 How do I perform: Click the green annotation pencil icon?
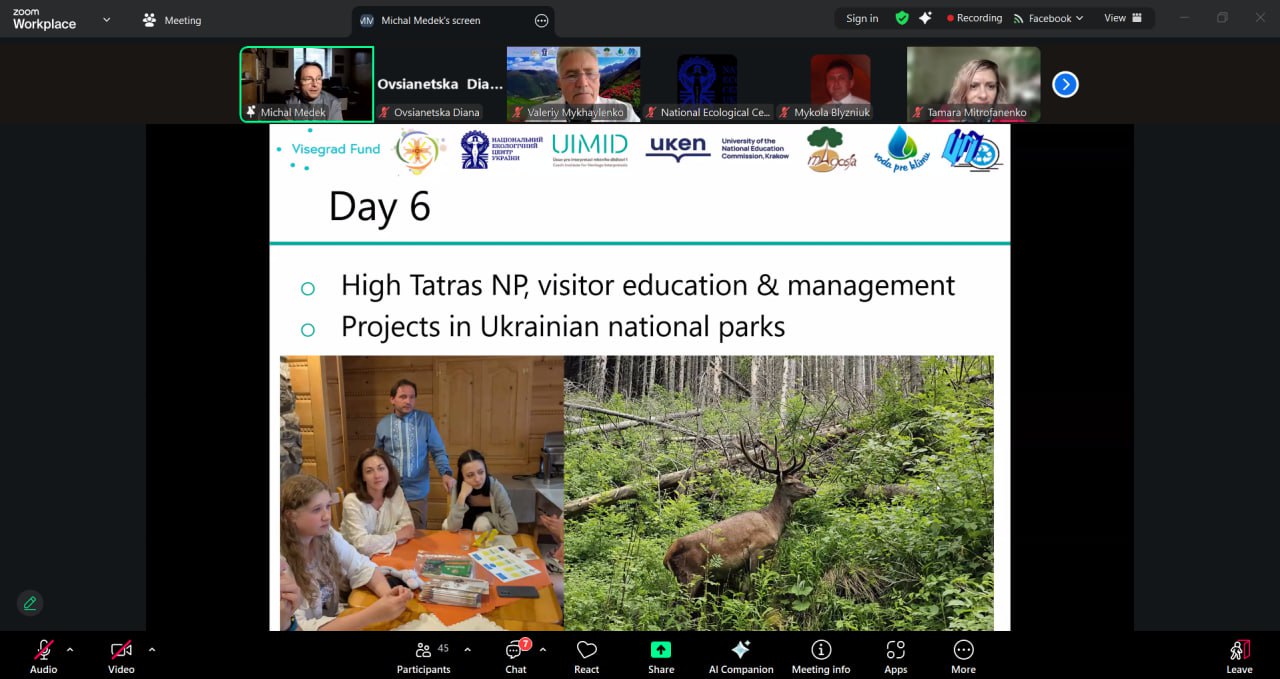pyautogui.click(x=30, y=603)
